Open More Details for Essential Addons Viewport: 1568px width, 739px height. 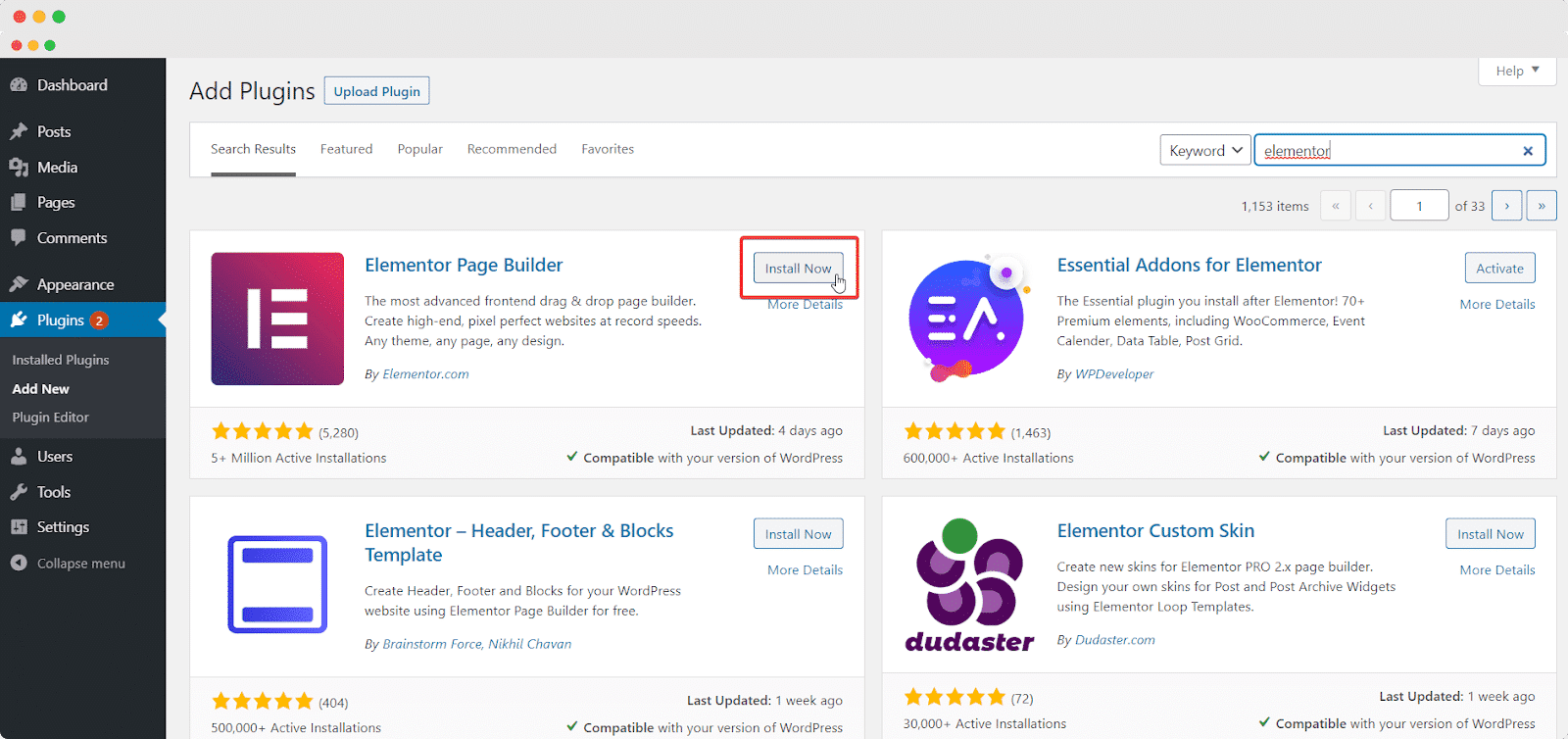click(x=1497, y=305)
